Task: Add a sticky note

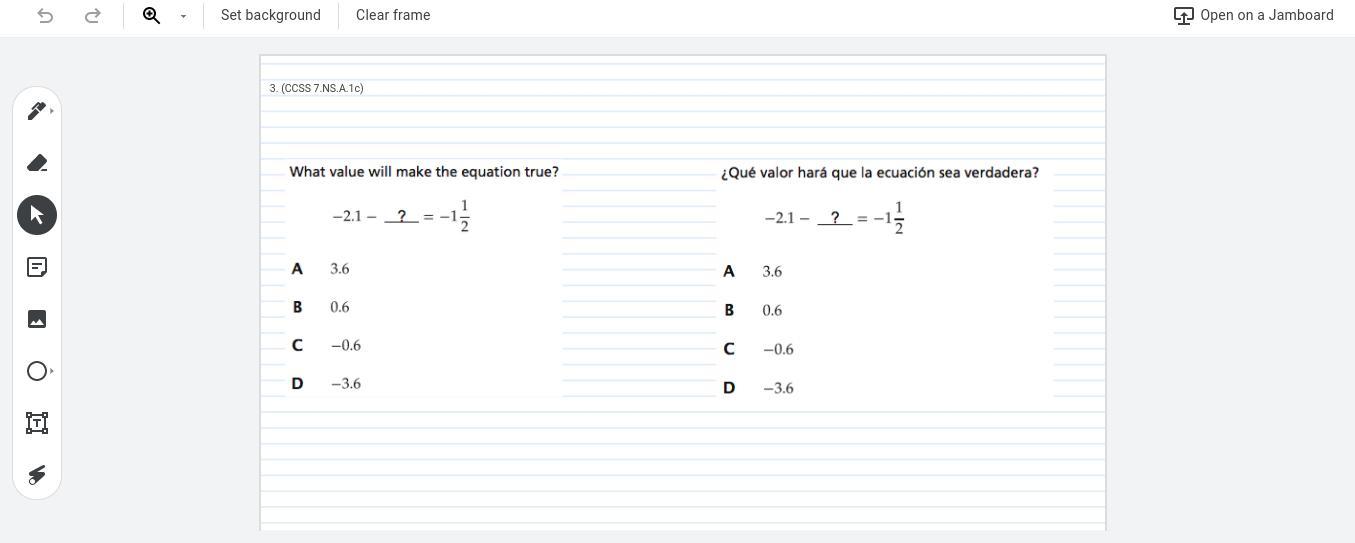Action: [37, 267]
